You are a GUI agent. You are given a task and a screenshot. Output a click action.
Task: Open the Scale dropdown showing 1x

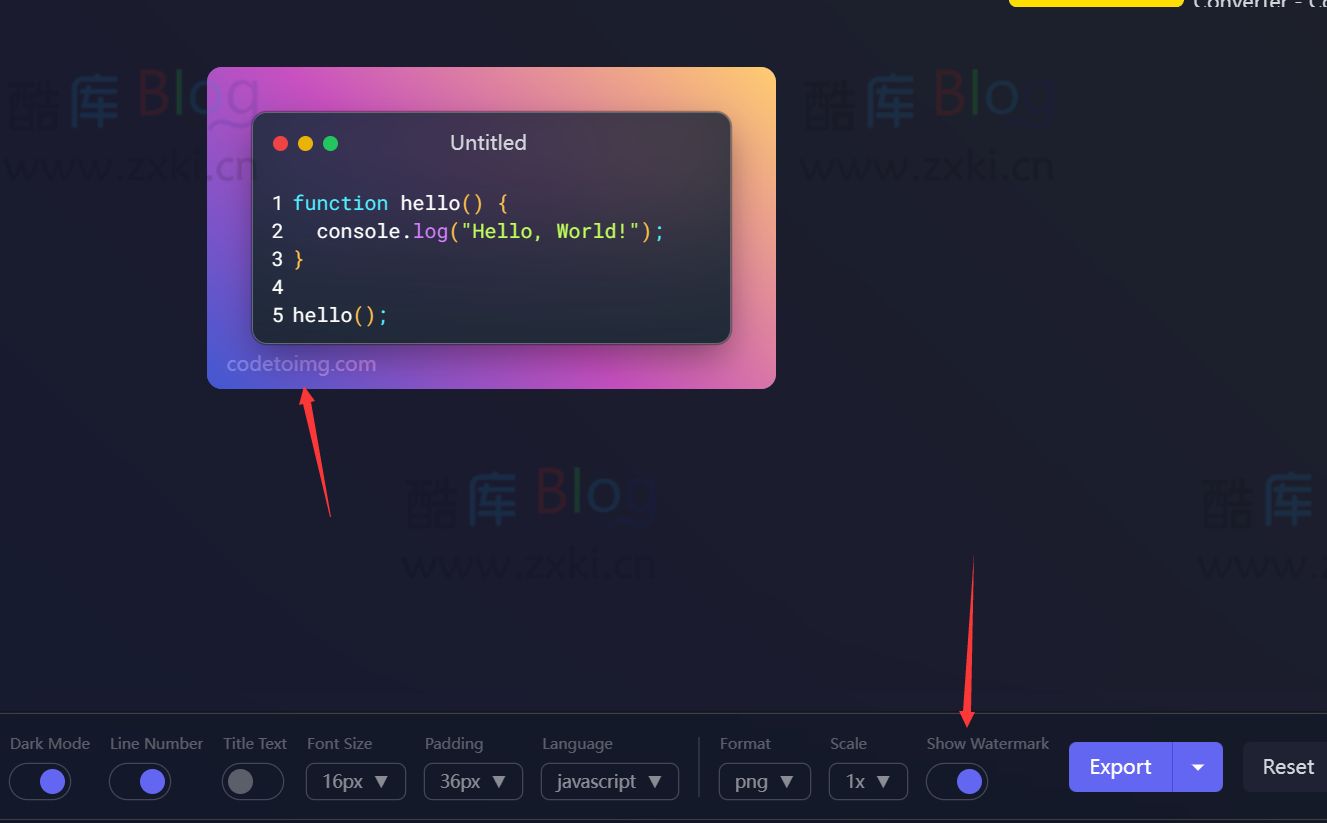tap(868, 781)
